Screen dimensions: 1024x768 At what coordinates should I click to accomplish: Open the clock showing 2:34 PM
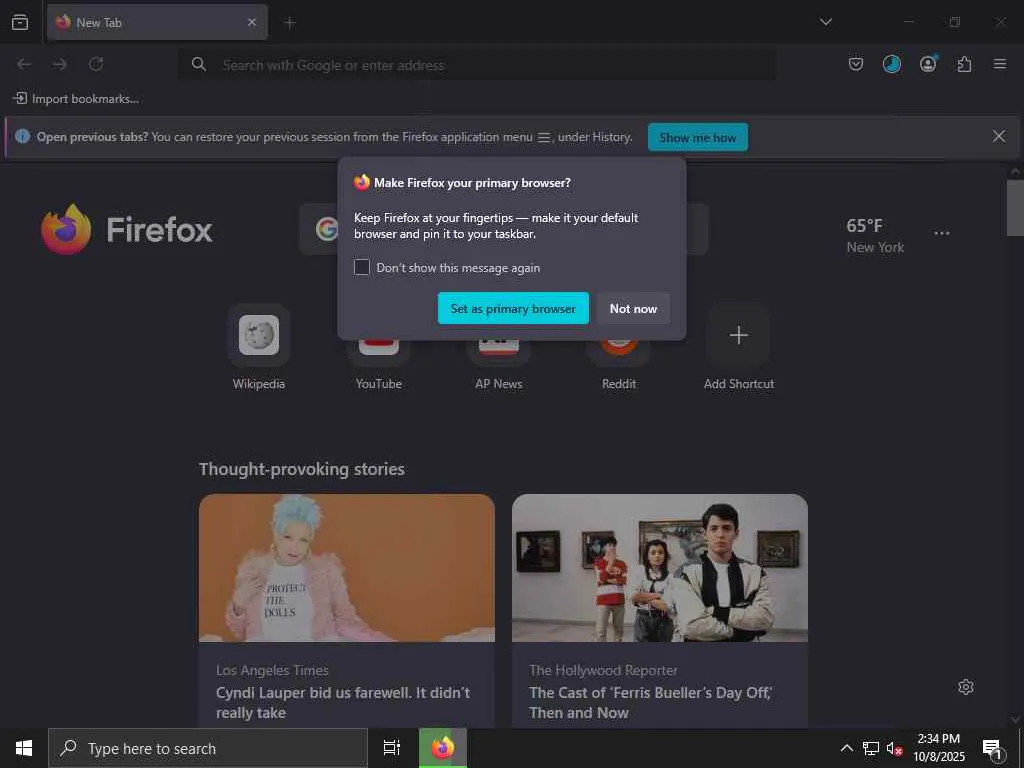tap(938, 748)
